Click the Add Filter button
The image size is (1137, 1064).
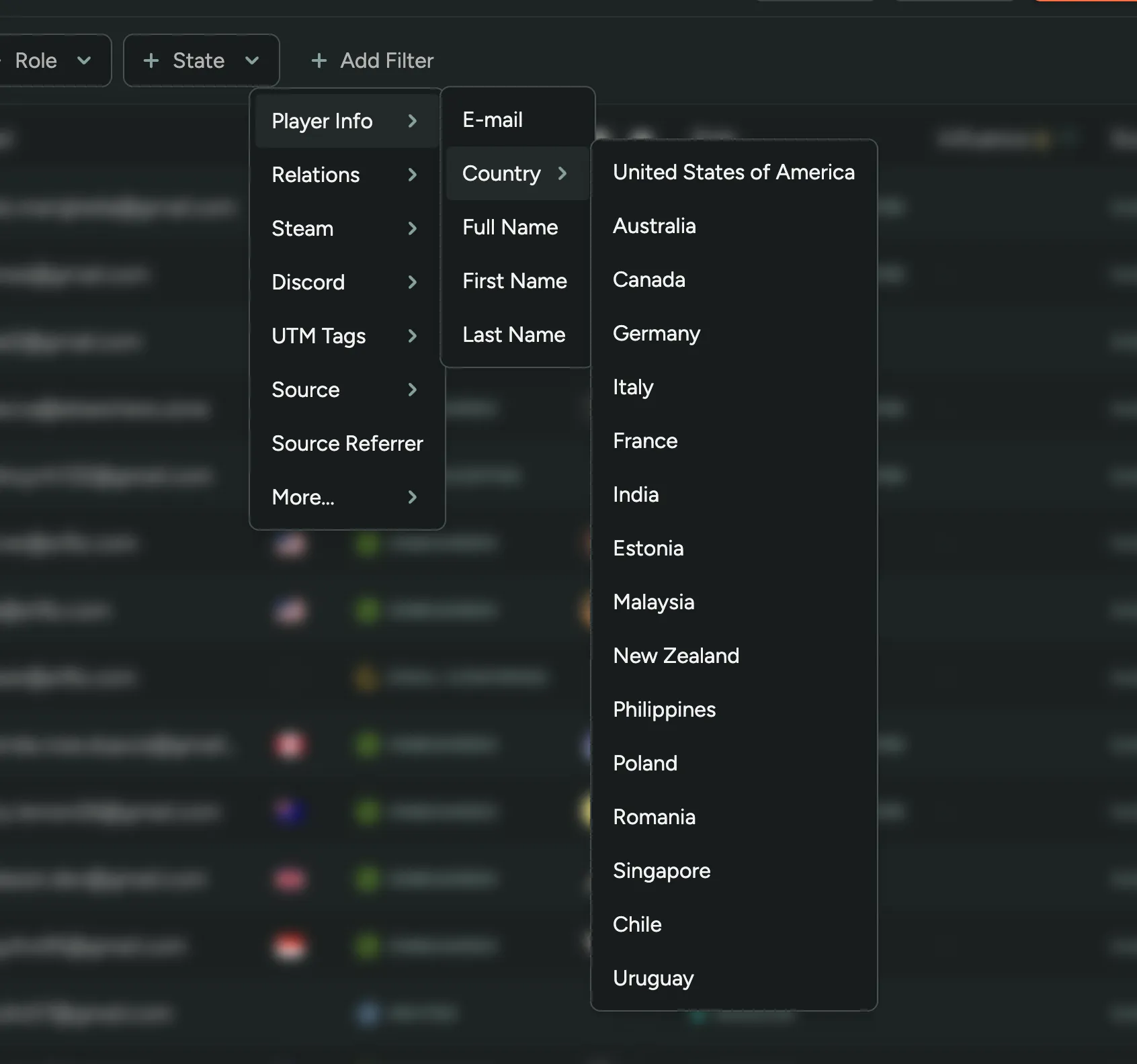coord(372,60)
